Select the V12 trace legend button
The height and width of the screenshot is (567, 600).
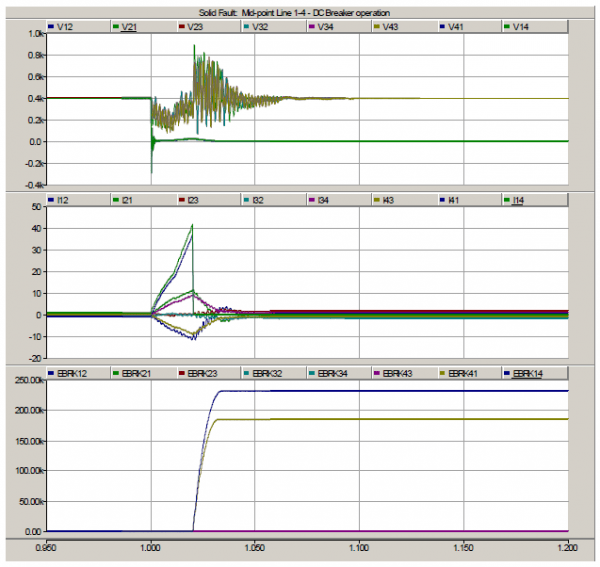point(78,27)
